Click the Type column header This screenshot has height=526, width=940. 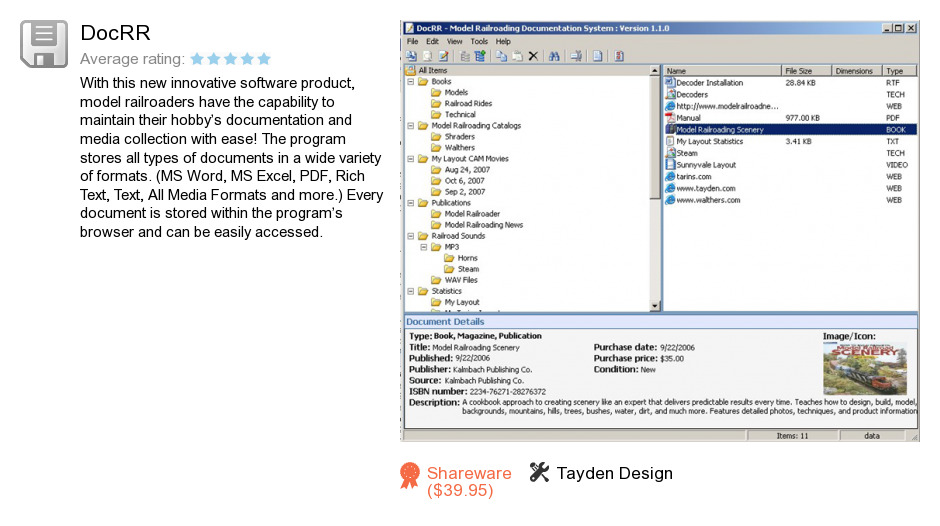(899, 71)
